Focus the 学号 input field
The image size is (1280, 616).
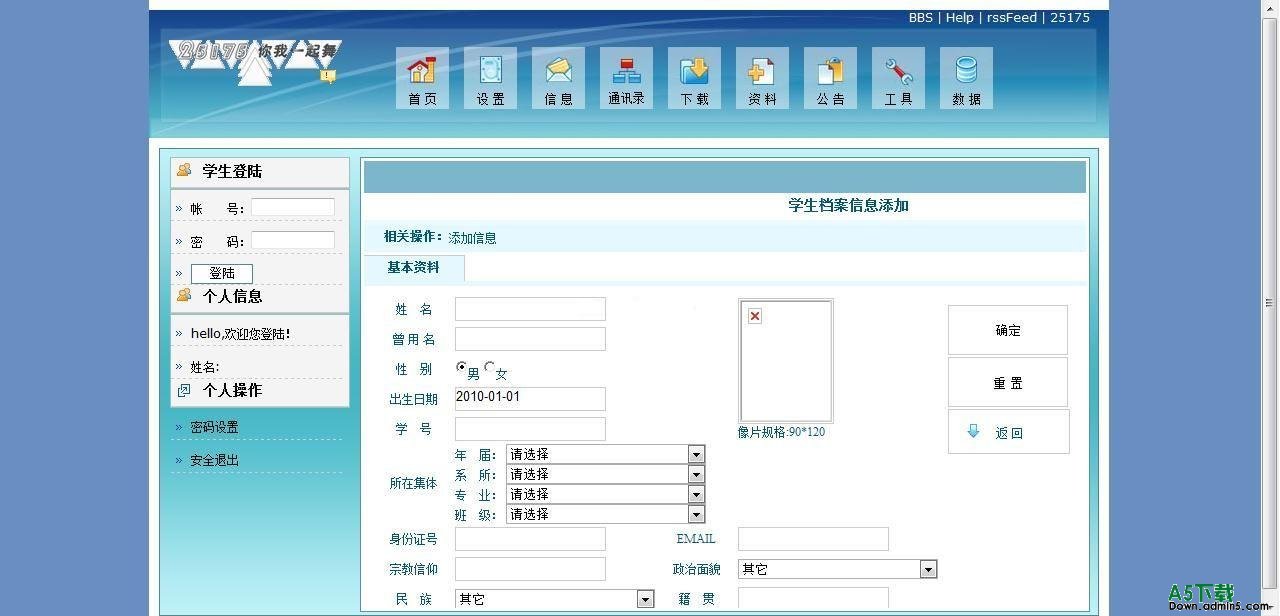pyautogui.click(x=530, y=429)
